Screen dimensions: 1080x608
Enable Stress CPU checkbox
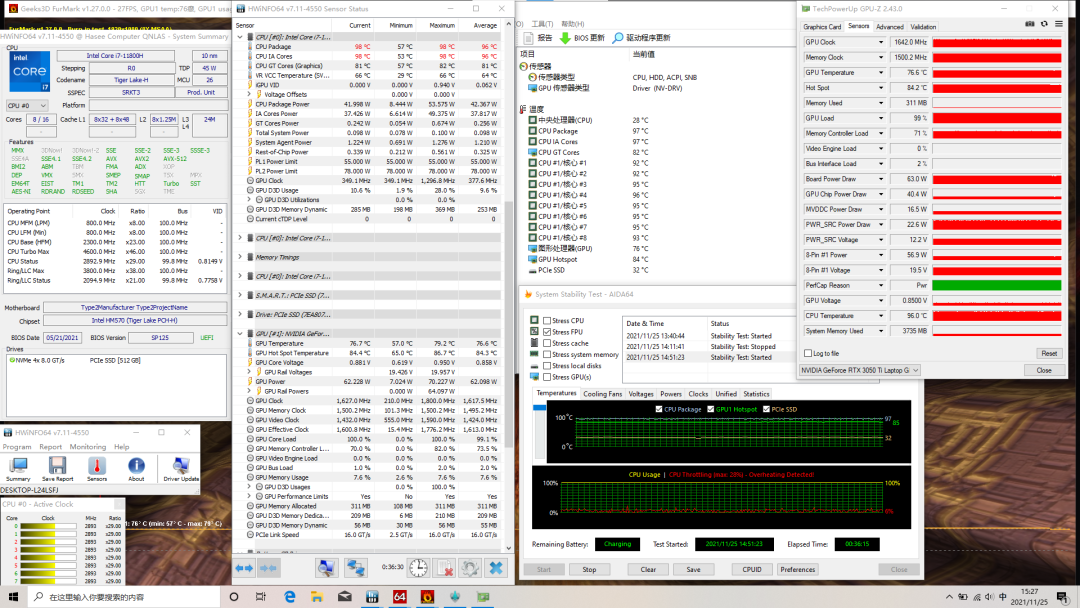[x=547, y=321]
